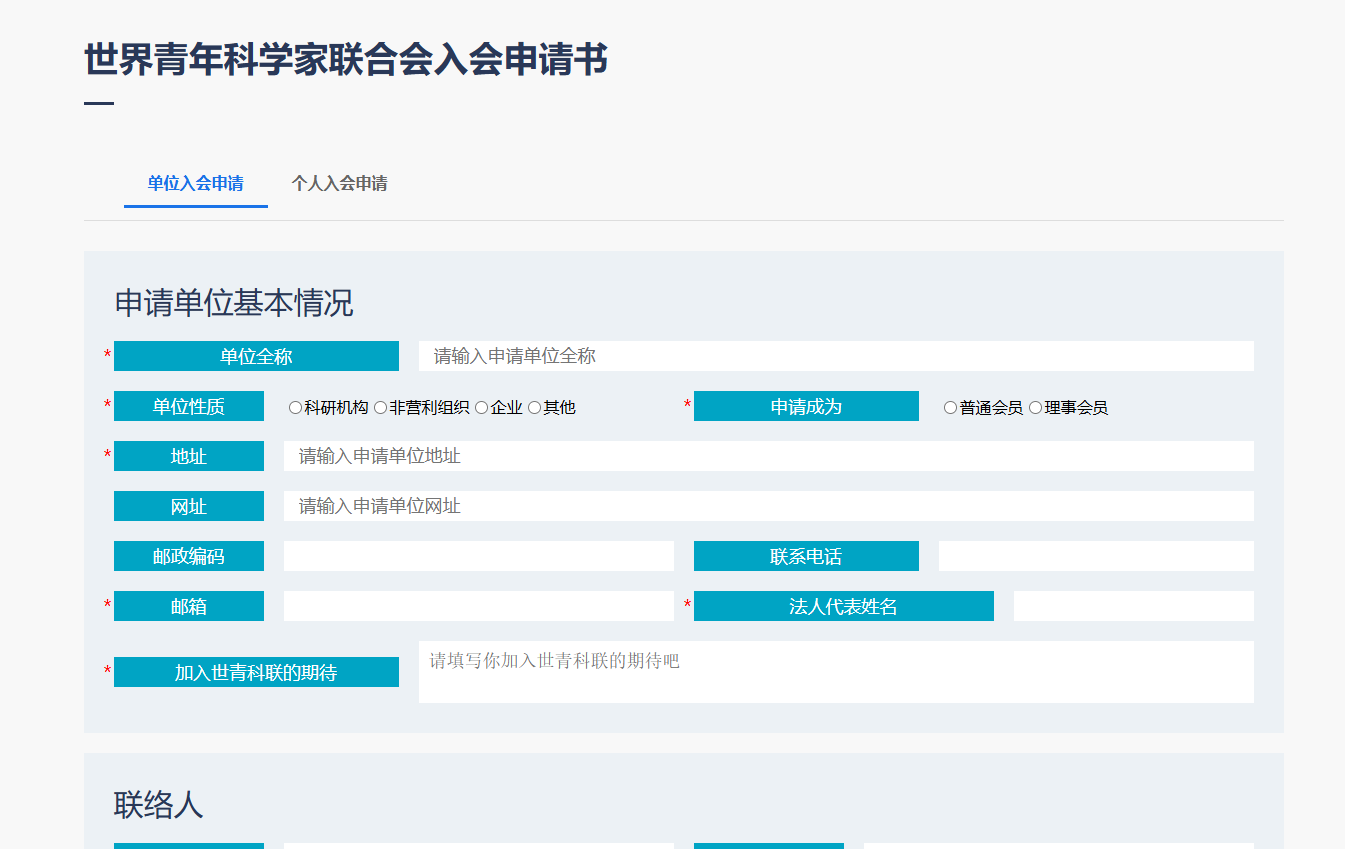
Task: Click the 邮政编码 input box
Action: click(478, 556)
